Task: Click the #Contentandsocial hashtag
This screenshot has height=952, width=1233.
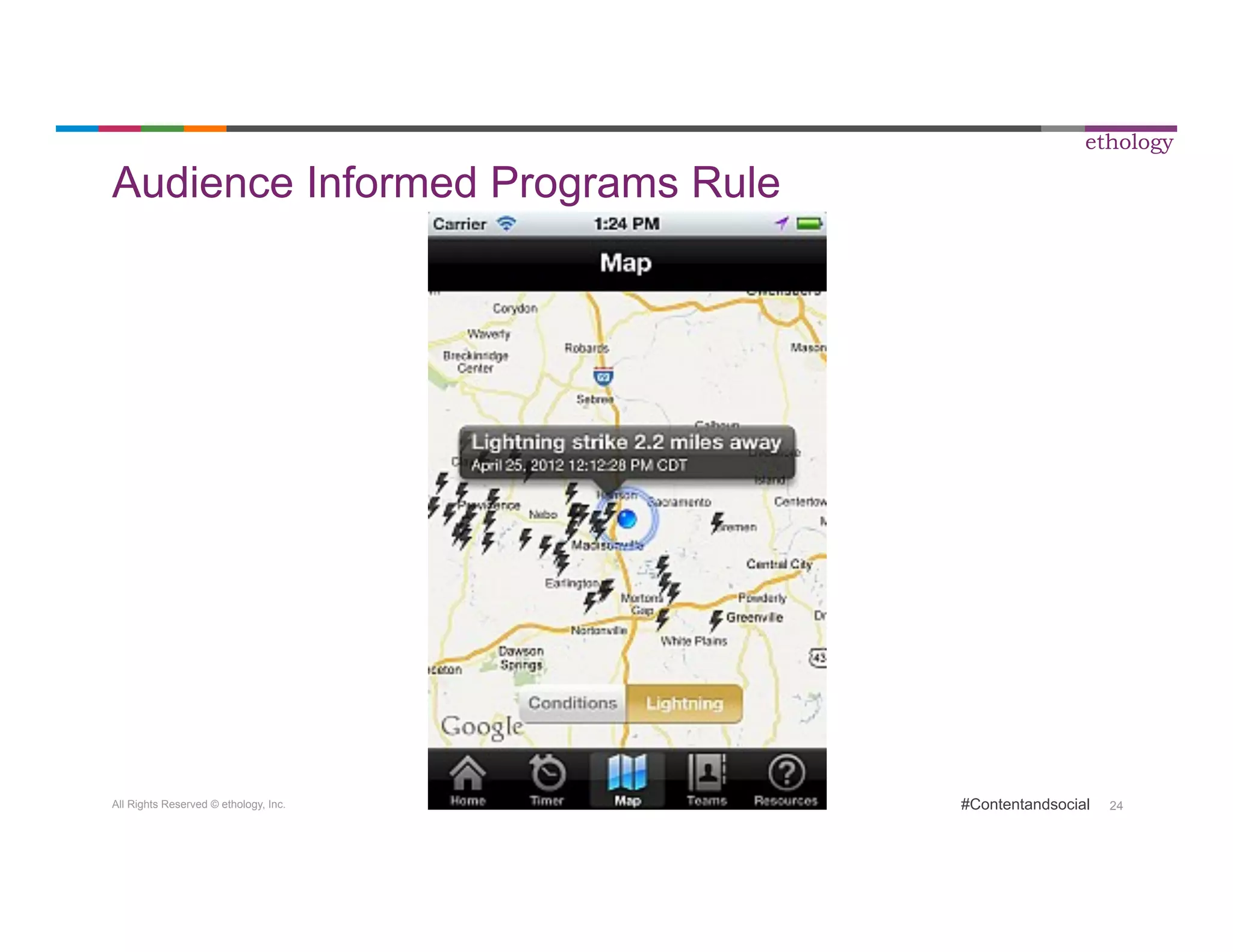Action: coord(1025,805)
